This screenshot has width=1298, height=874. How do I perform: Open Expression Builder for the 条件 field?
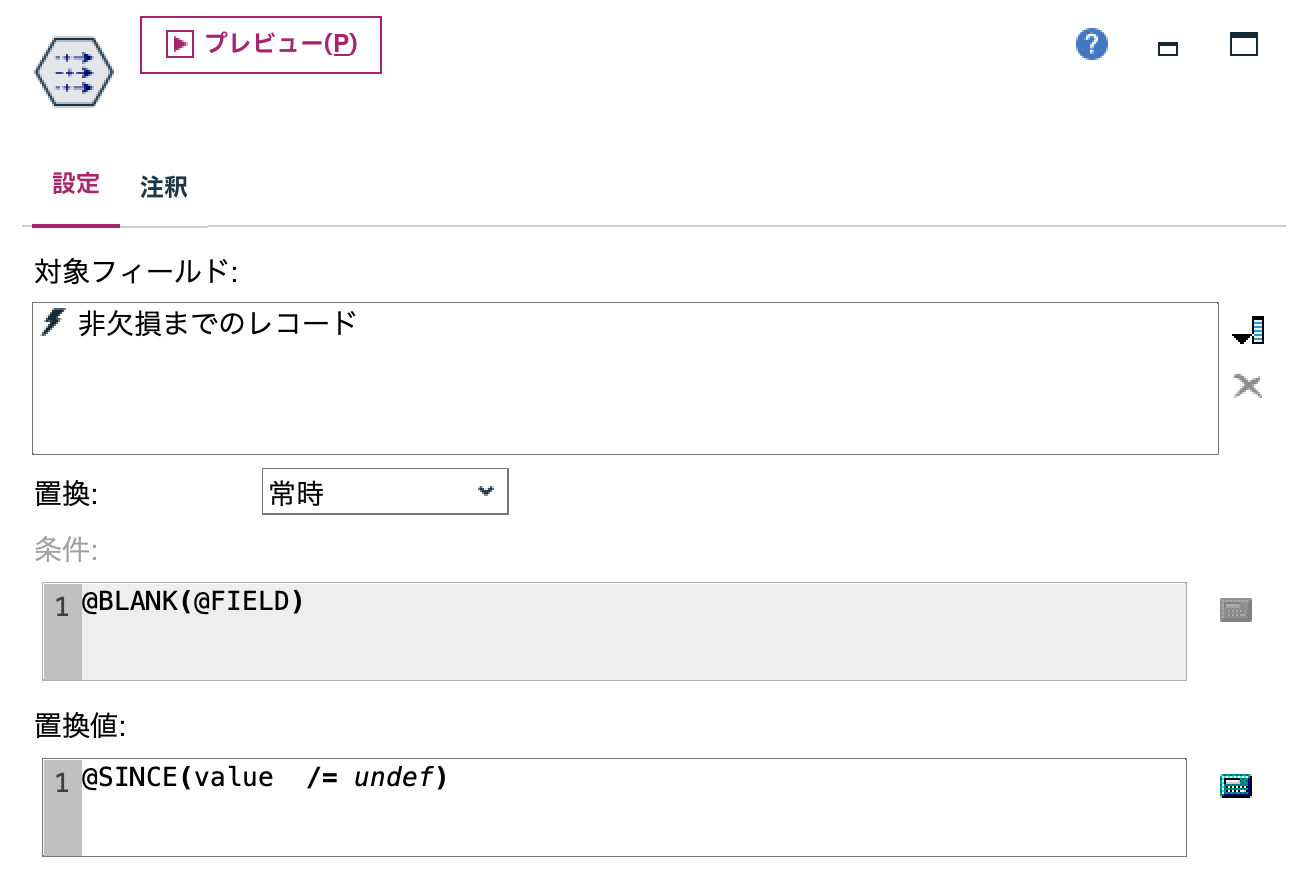click(1235, 608)
